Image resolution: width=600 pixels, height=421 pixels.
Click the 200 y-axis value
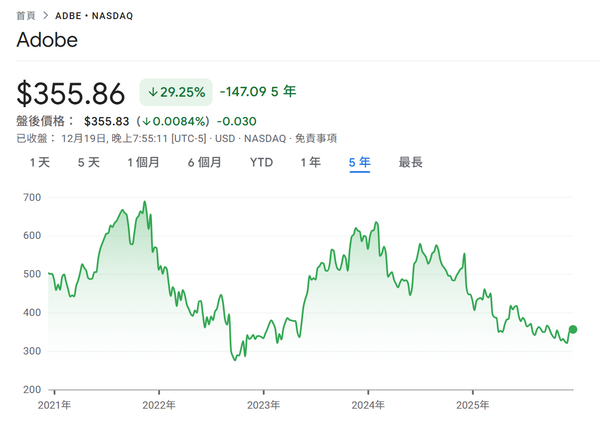(x=32, y=390)
